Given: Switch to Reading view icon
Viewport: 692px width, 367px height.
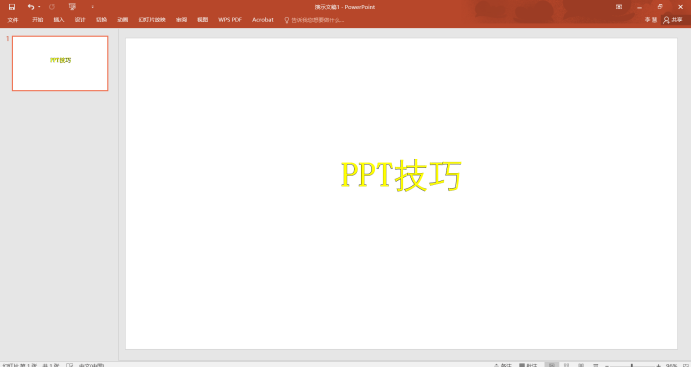Looking at the screenshot, I should point(581,365).
